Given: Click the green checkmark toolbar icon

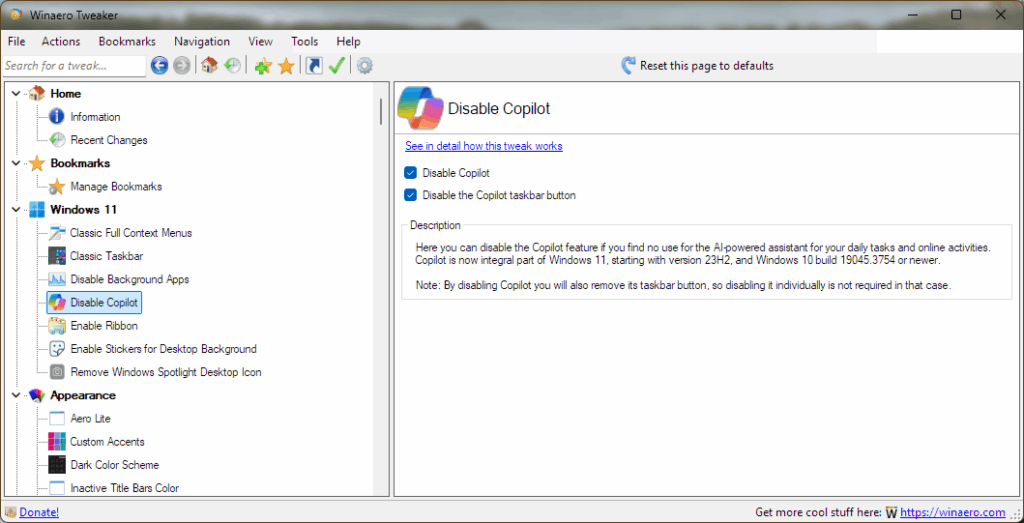Looking at the screenshot, I should click(x=336, y=65).
